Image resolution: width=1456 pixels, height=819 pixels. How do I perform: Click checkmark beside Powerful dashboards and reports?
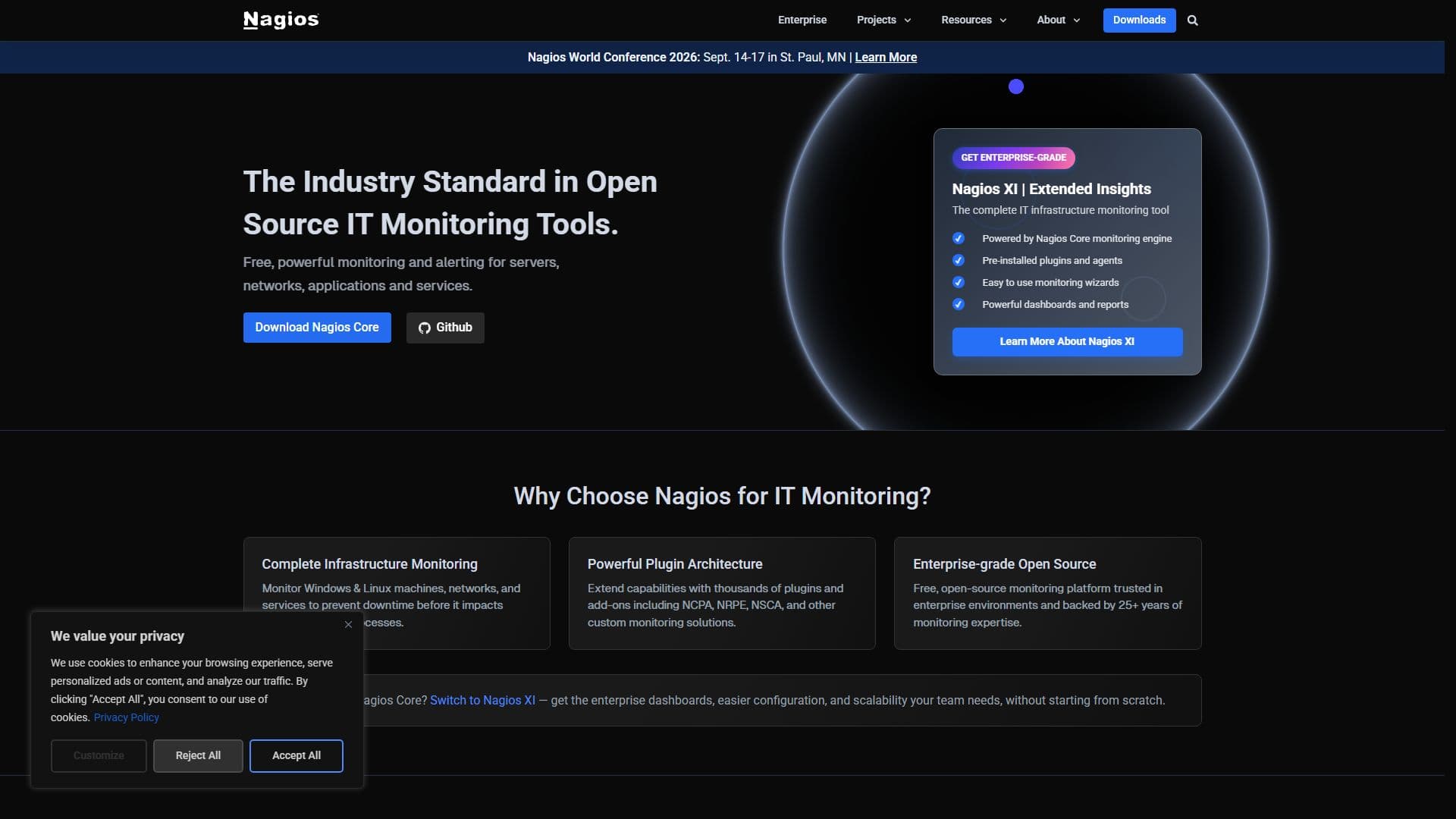point(959,304)
